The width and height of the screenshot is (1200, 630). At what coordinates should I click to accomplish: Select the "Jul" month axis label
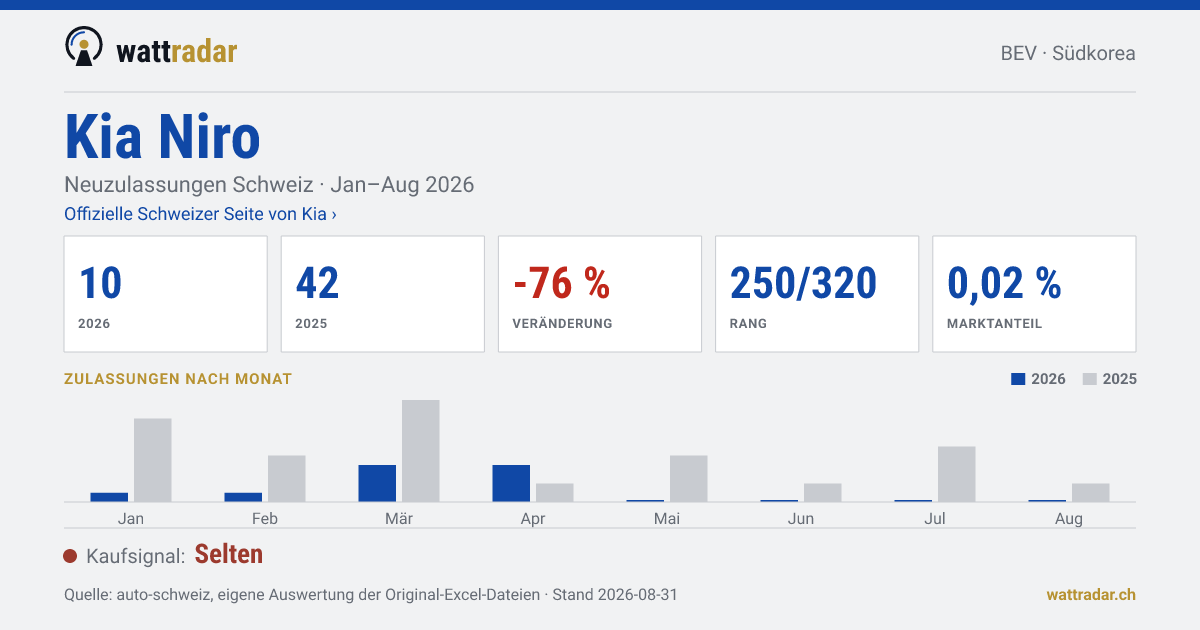click(x=935, y=519)
